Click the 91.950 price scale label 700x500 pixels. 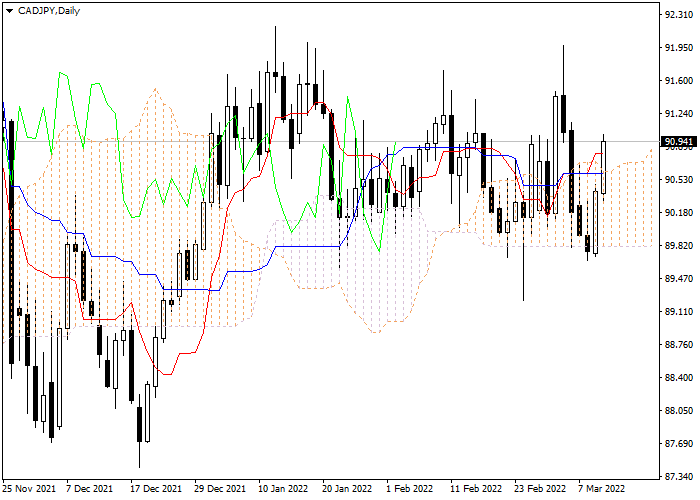pyautogui.click(x=679, y=48)
